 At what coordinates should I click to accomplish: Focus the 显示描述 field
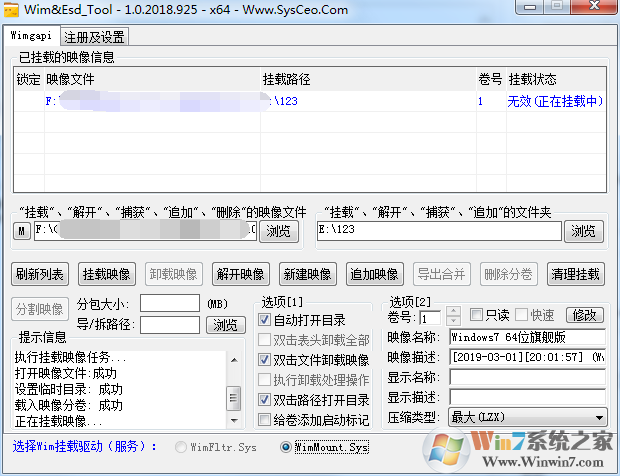pyautogui.click(x=527, y=397)
